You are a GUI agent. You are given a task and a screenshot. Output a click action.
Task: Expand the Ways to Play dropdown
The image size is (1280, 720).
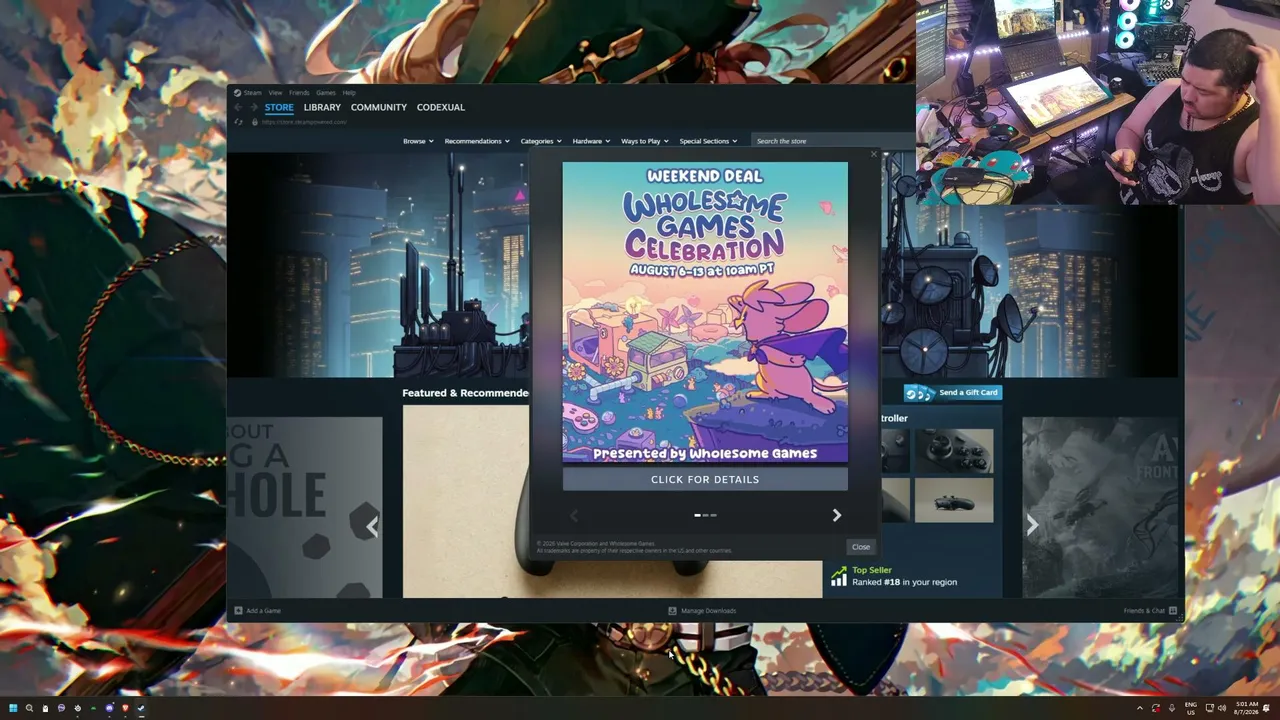645,141
